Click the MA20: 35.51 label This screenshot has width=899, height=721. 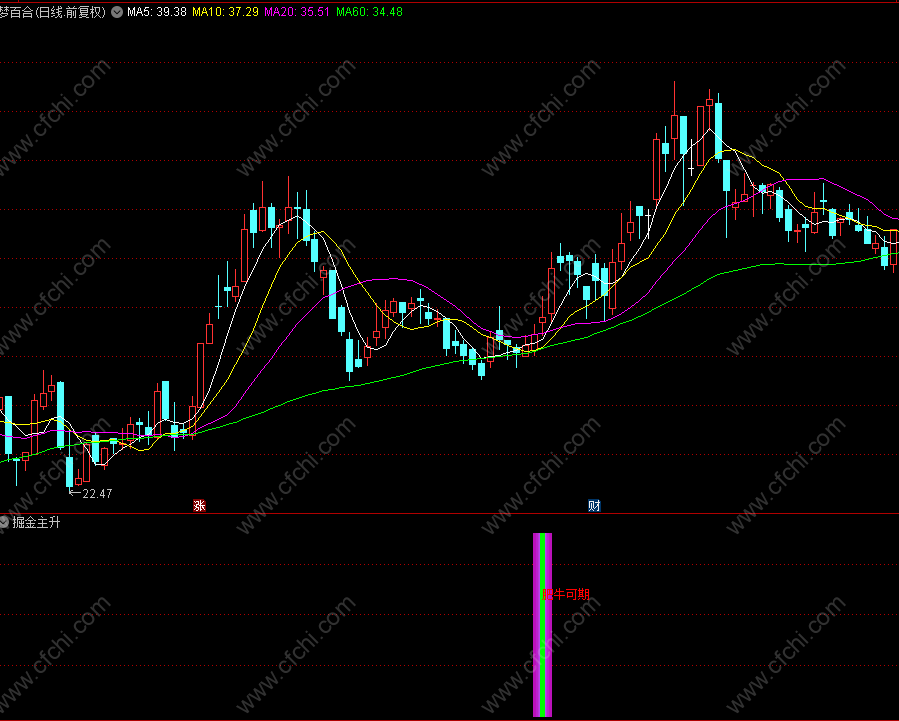[x=297, y=12]
